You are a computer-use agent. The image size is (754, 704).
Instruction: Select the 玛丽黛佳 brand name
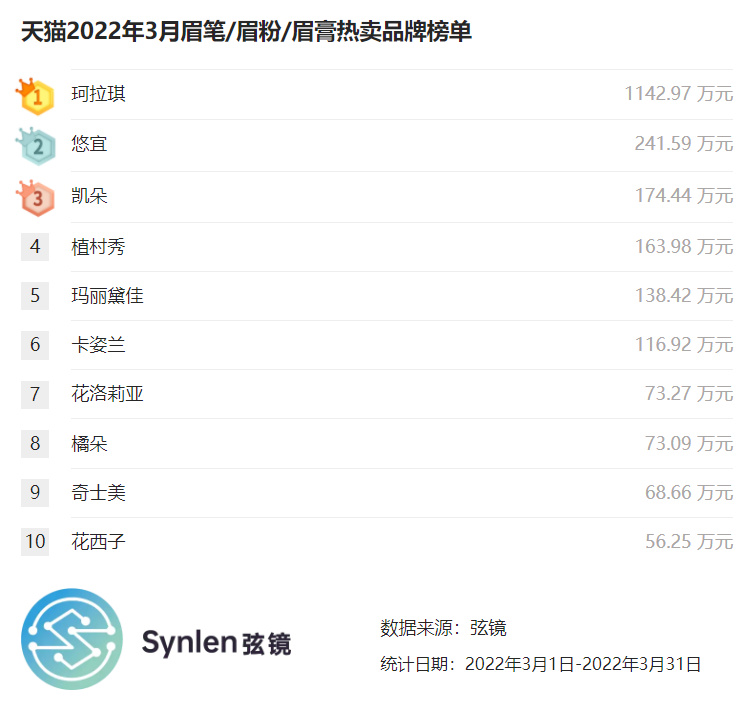click(x=108, y=296)
